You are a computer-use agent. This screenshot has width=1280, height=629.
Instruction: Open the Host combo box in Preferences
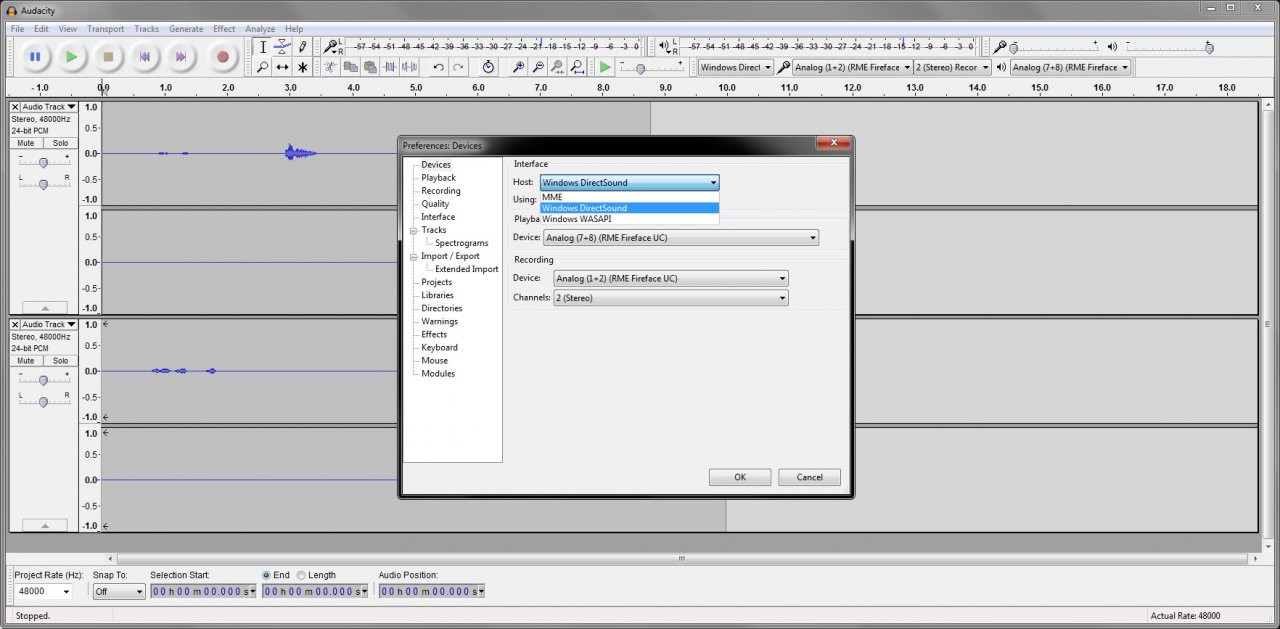point(629,183)
